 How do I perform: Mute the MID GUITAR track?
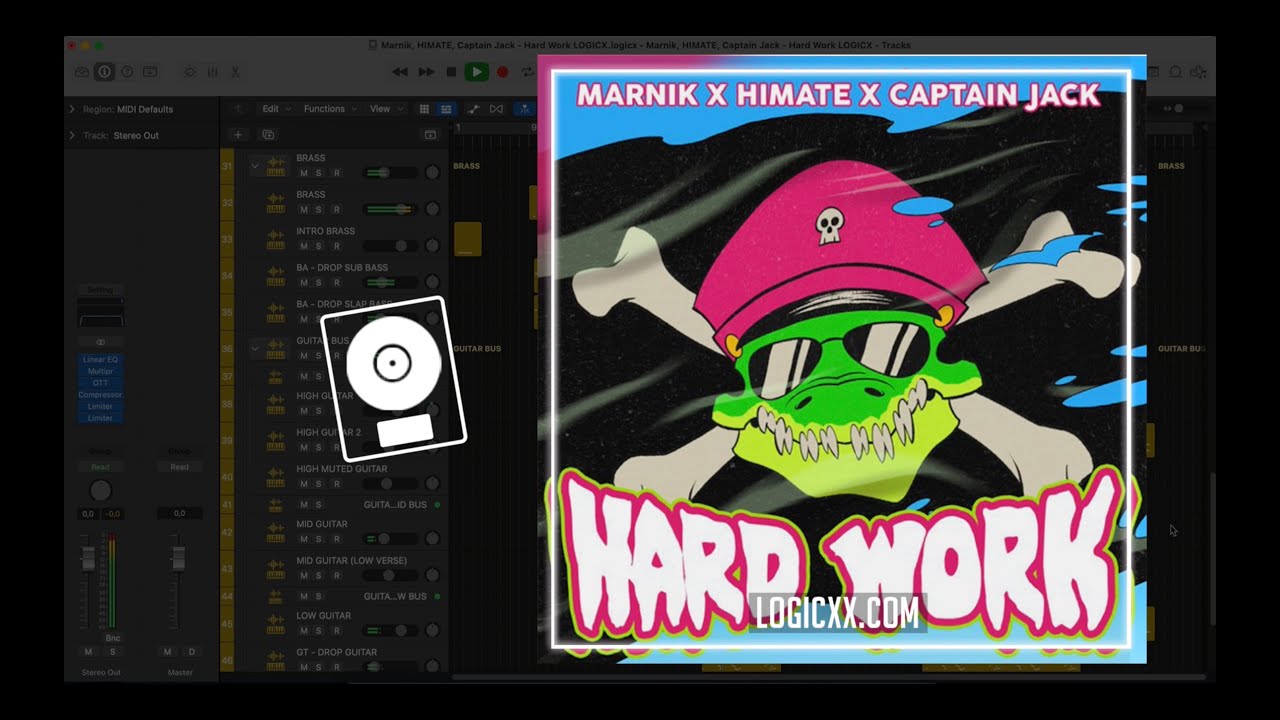click(x=304, y=539)
